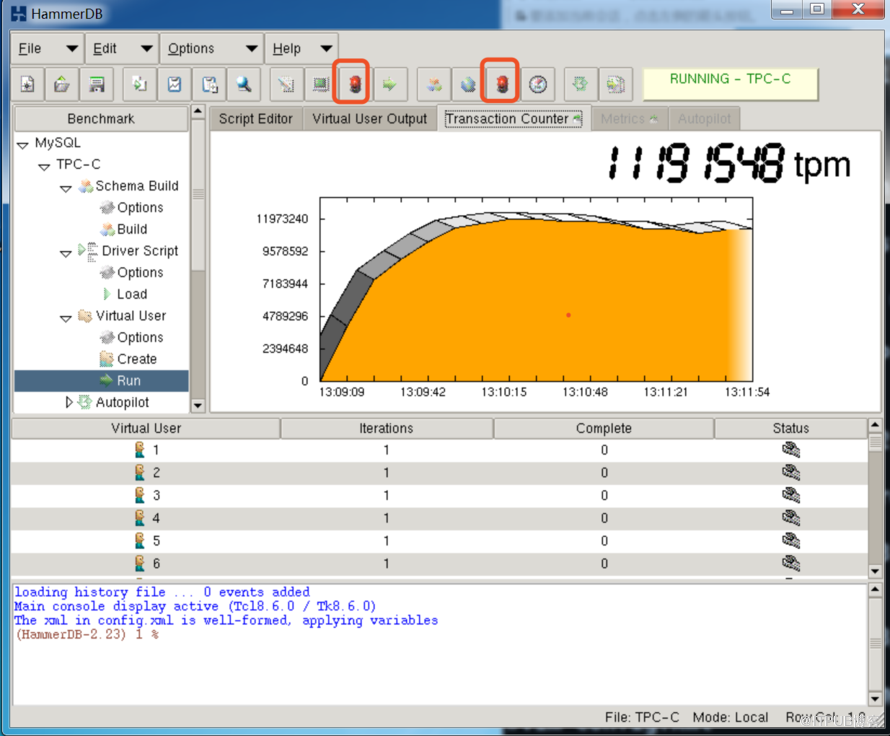Click the New script toolbar icon
The height and width of the screenshot is (736, 890).
[x=27, y=85]
